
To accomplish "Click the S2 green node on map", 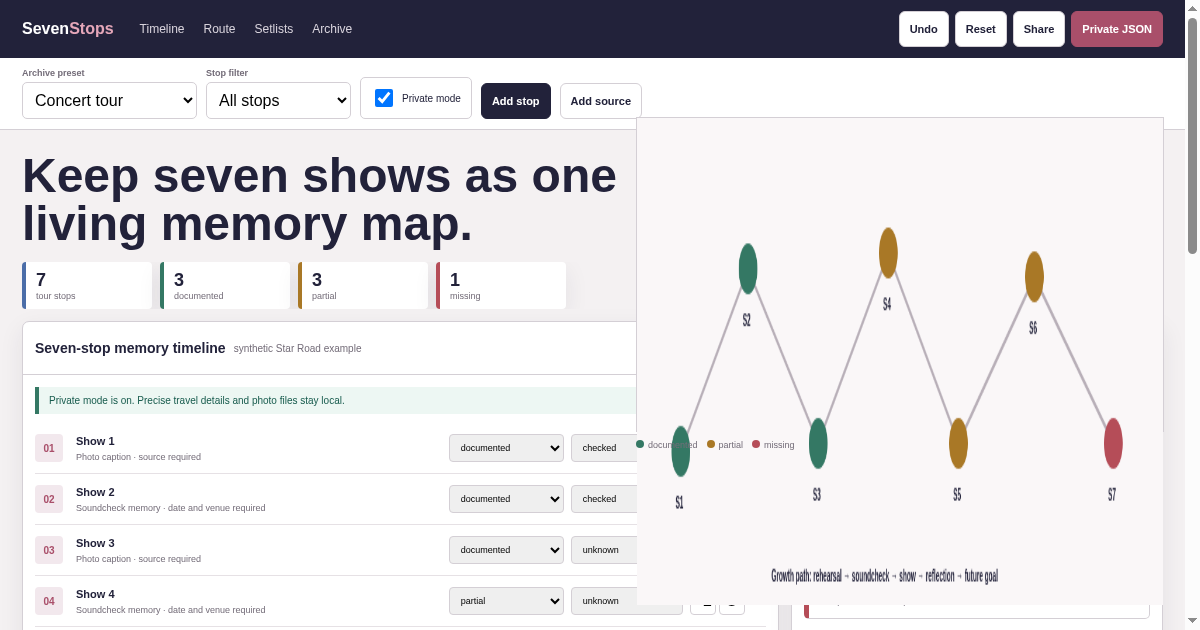I will click(748, 269).
